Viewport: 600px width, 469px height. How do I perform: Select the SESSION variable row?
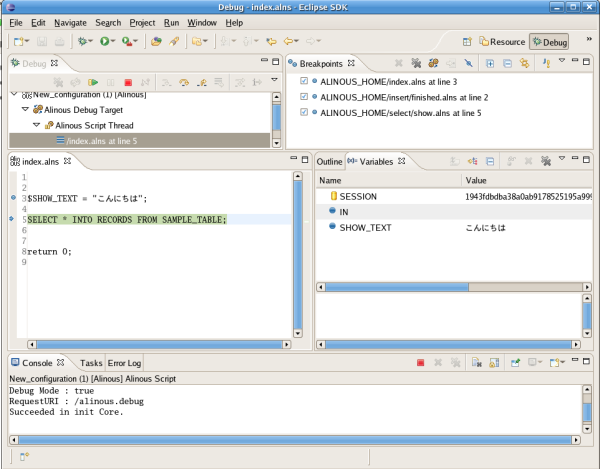click(x=454, y=196)
